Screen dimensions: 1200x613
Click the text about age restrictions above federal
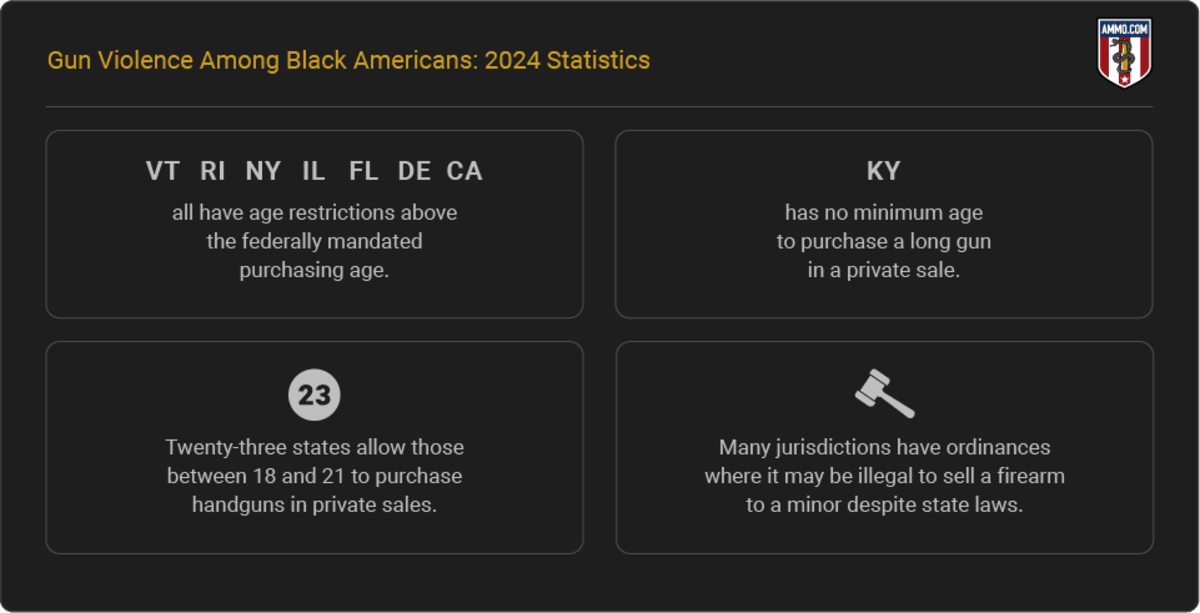[x=314, y=241]
